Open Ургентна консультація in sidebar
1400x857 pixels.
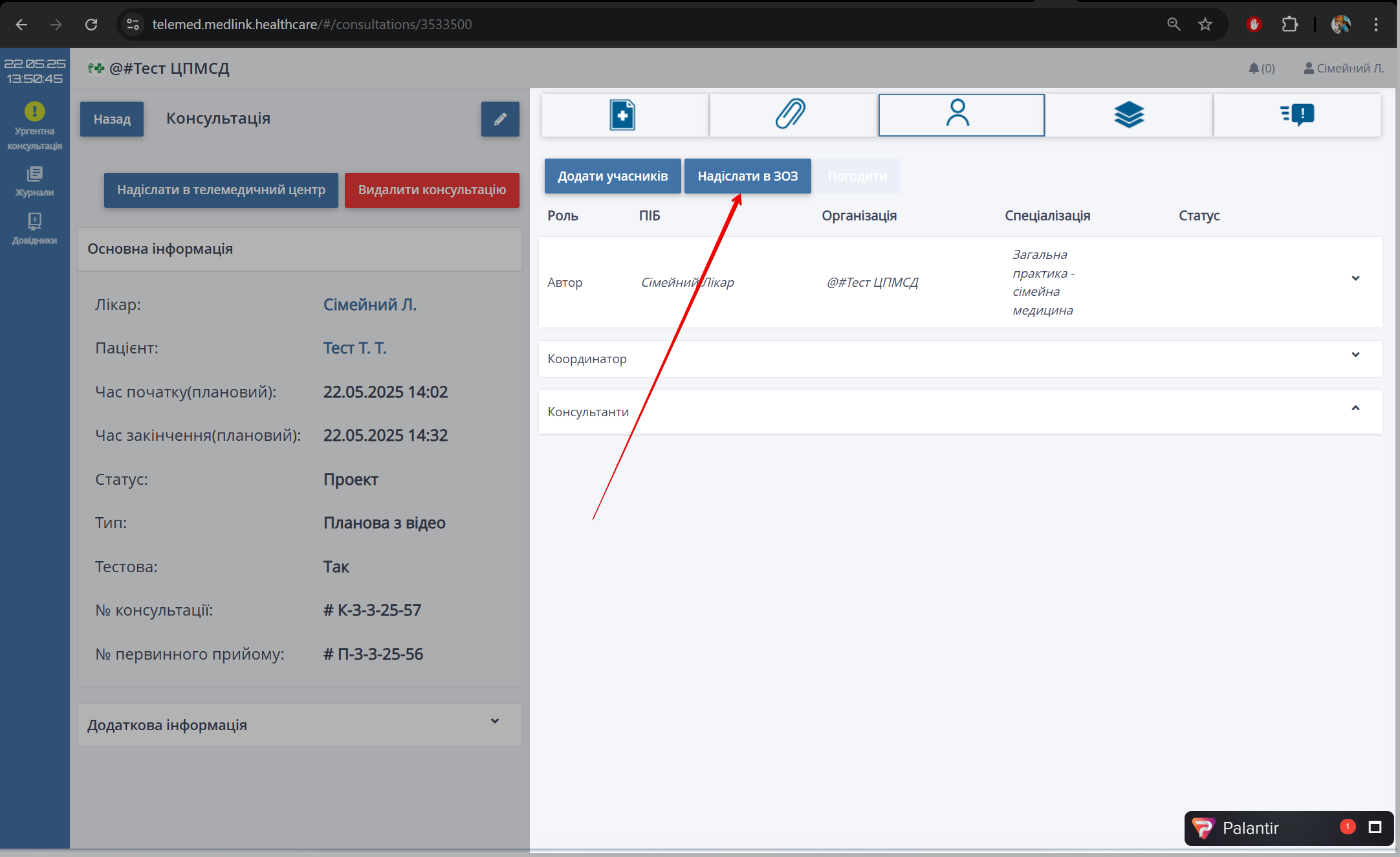(x=34, y=126)
